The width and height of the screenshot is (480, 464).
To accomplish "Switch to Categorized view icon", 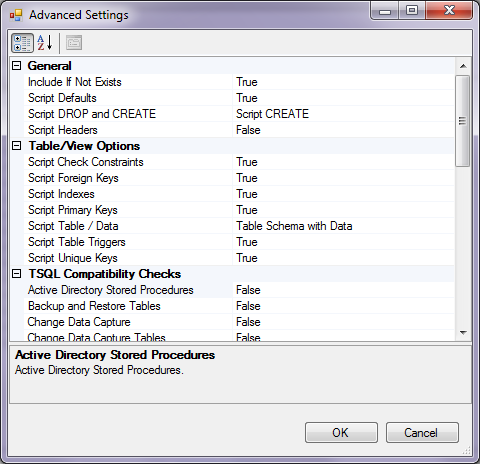I will coord(22,43).
